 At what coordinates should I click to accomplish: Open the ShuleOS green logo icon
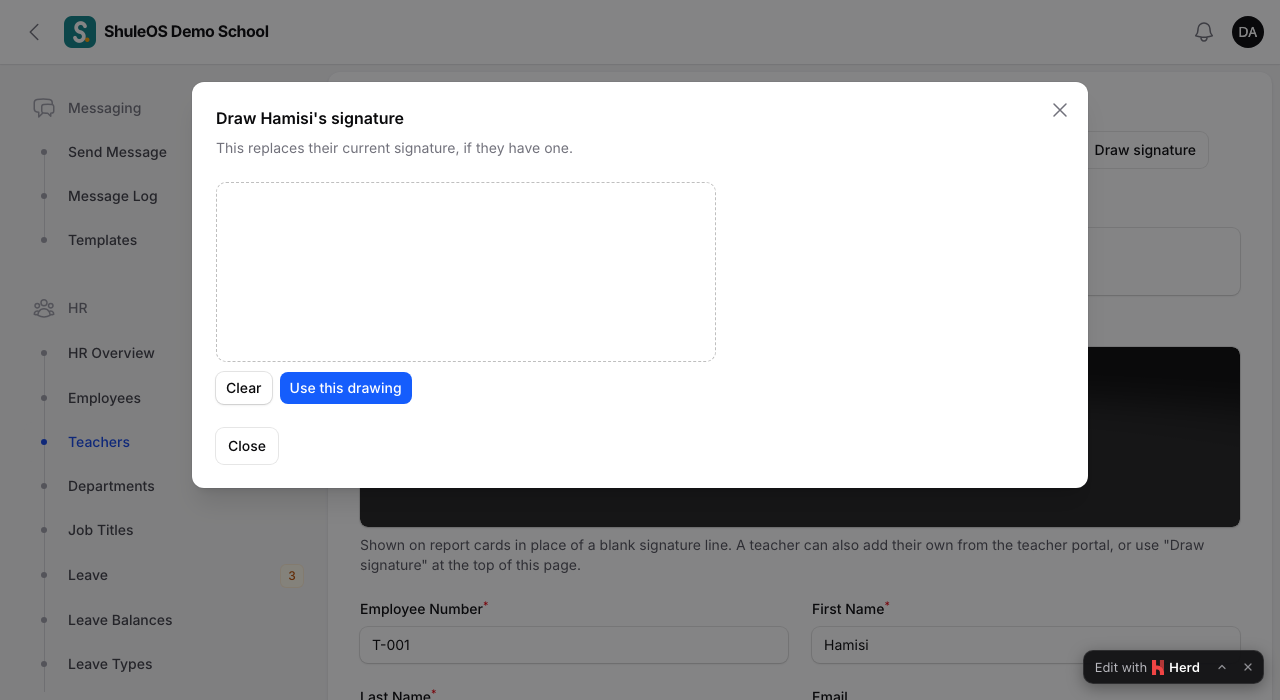[x=80, y=32]
